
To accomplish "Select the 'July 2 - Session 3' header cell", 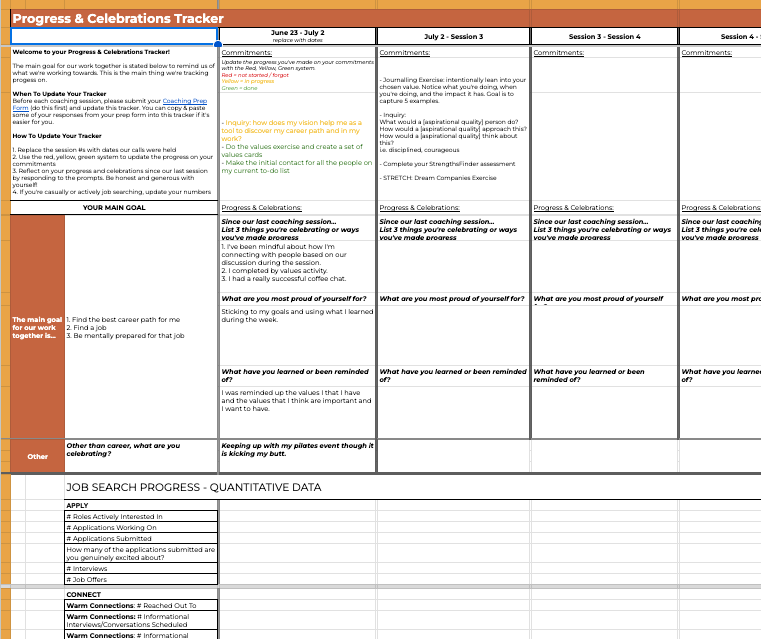I will click(x=453, y=36).
